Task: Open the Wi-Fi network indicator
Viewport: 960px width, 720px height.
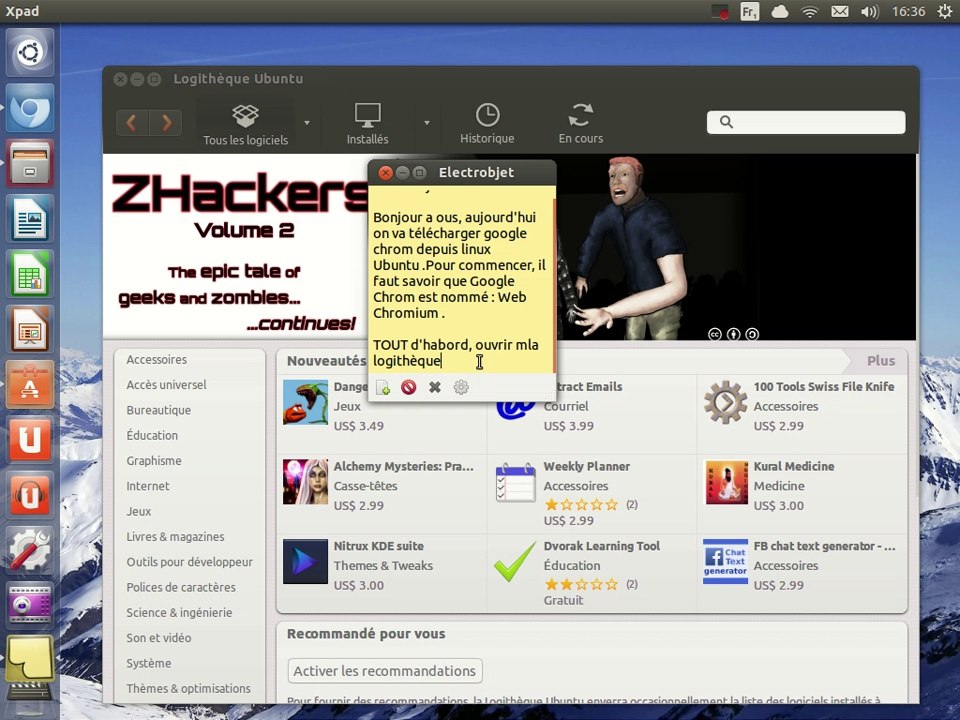Action: [x=809, y=12]
